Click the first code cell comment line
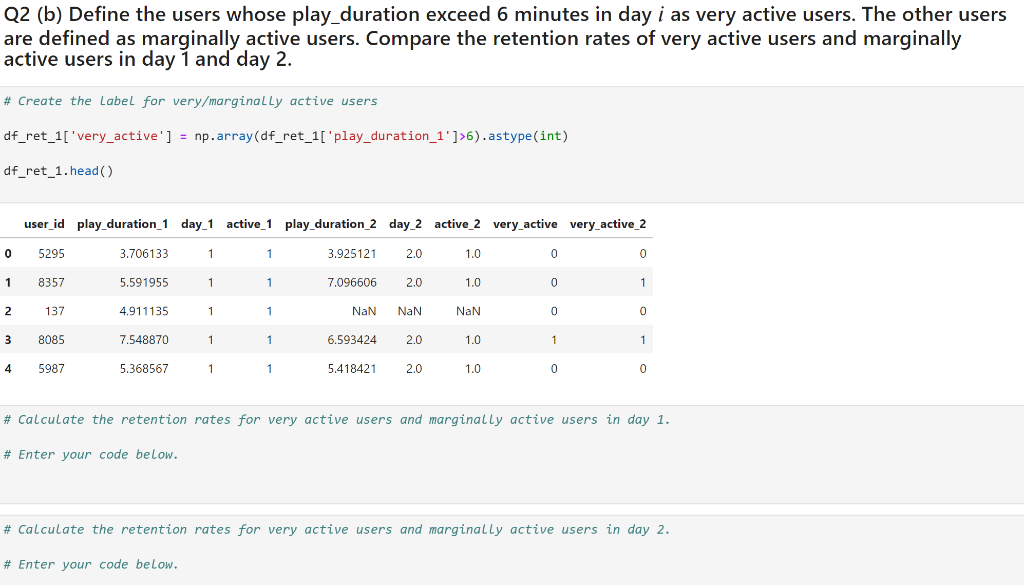 (x=189, y=100)
